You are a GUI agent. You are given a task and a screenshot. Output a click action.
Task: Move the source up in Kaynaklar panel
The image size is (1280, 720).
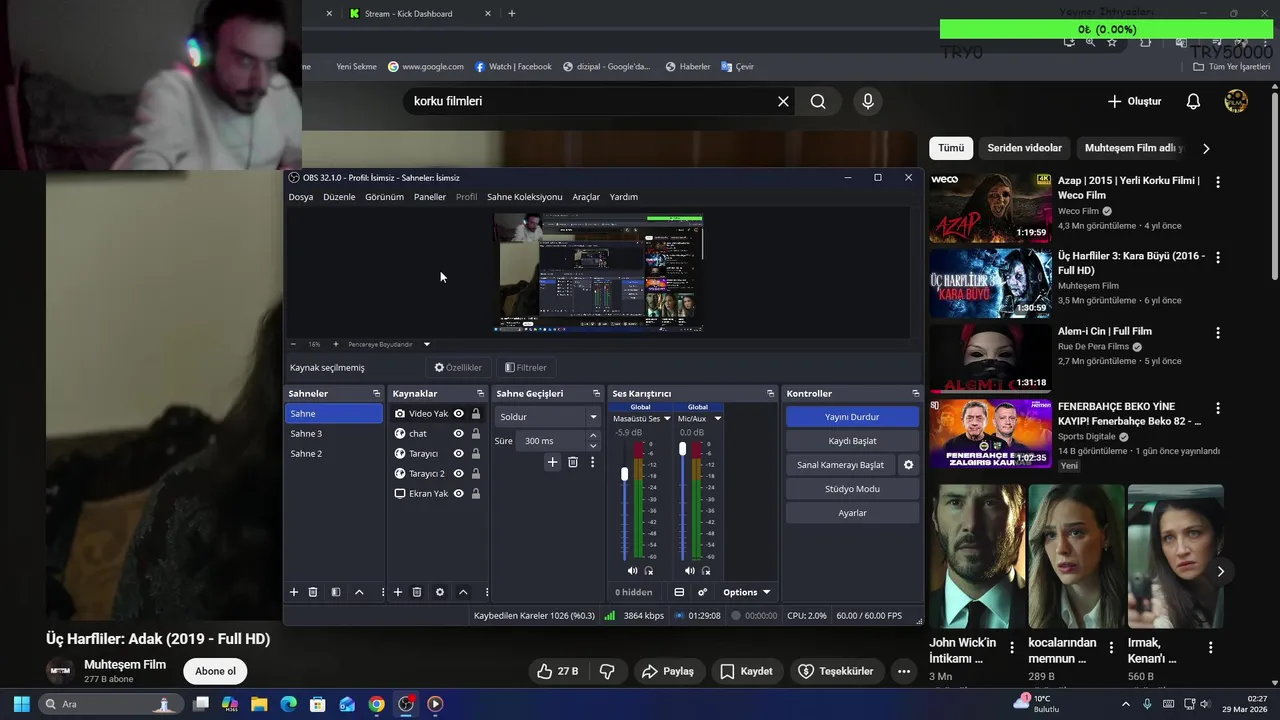click(x=463, y=592)
